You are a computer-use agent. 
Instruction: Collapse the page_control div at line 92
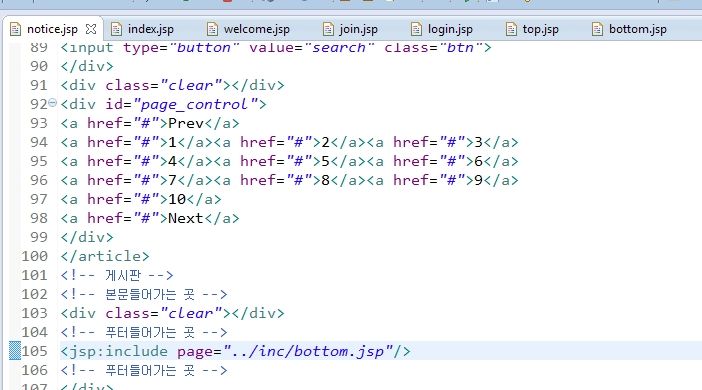52,103
